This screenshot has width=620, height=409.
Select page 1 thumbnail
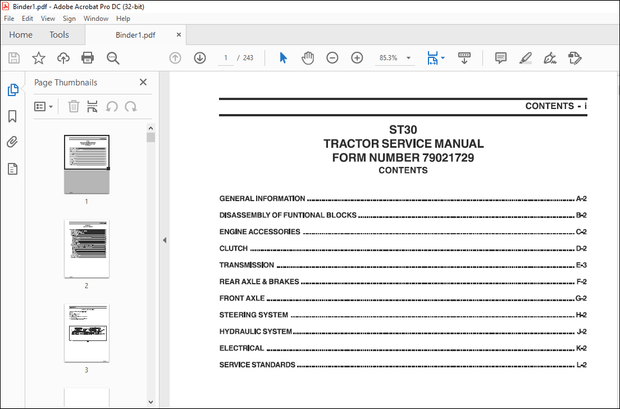click(87, 165)
